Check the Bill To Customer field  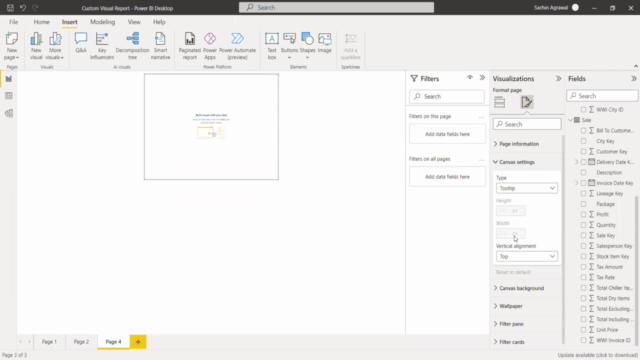[583, 131]
